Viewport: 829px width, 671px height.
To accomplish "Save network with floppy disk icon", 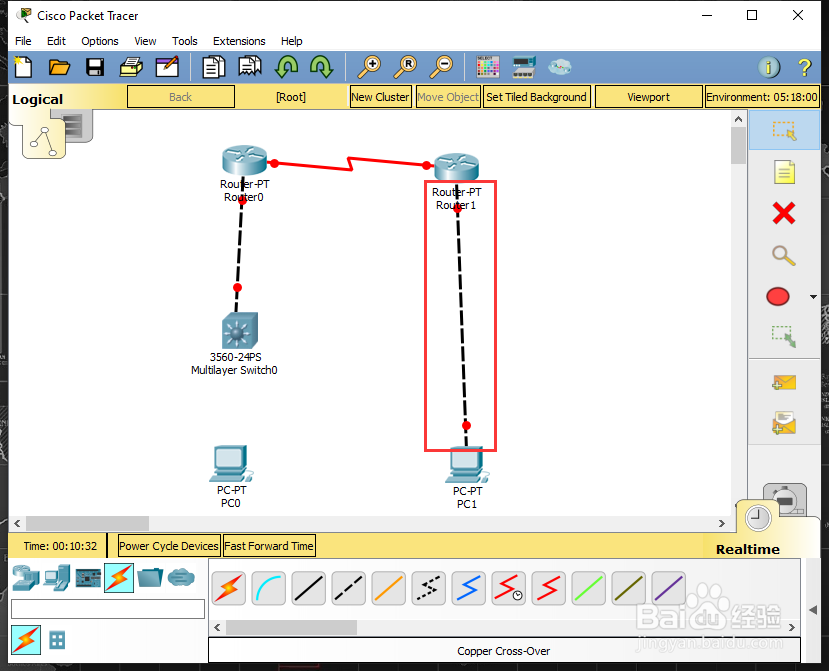I will pos(95,67).
